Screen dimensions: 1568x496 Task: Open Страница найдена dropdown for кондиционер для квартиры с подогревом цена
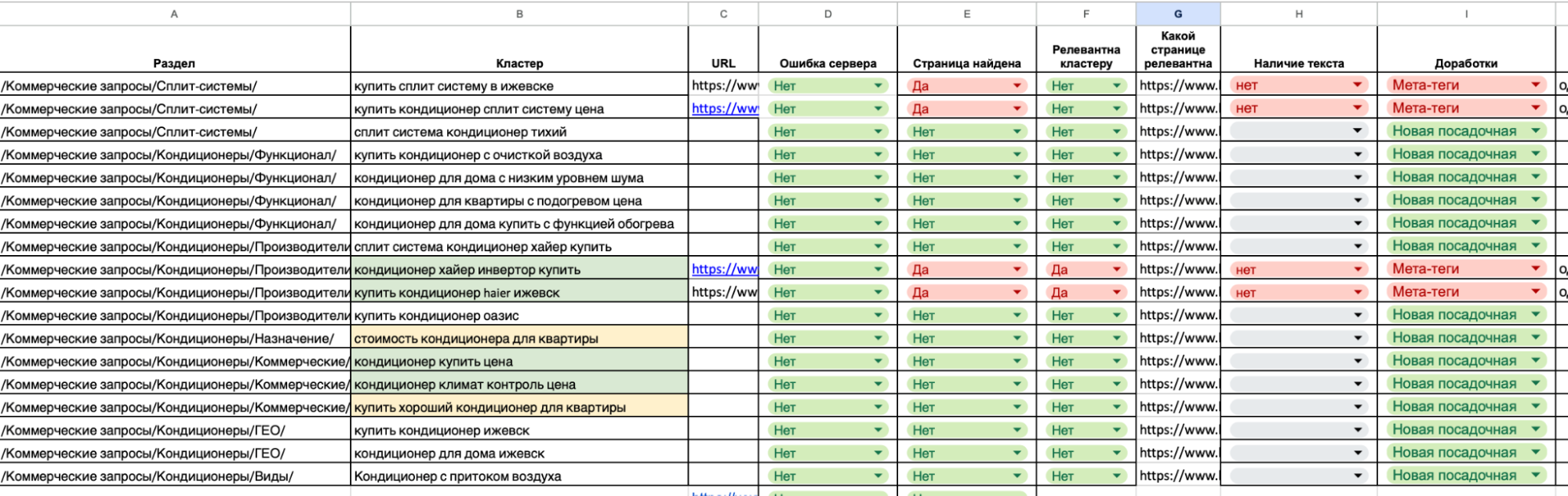pos(966,200)
